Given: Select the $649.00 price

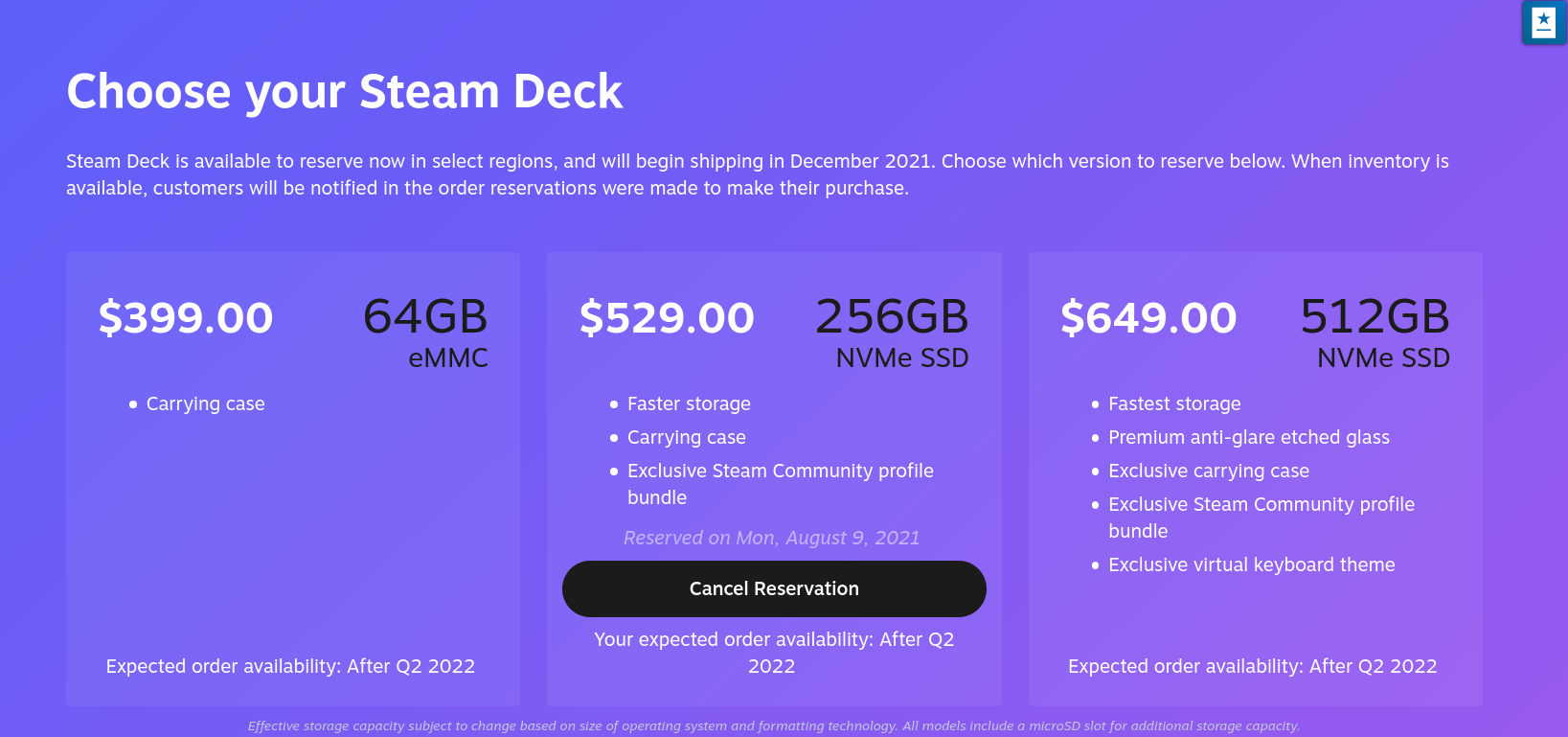Looking at the screenshot, I should (x=1148, y=317).
